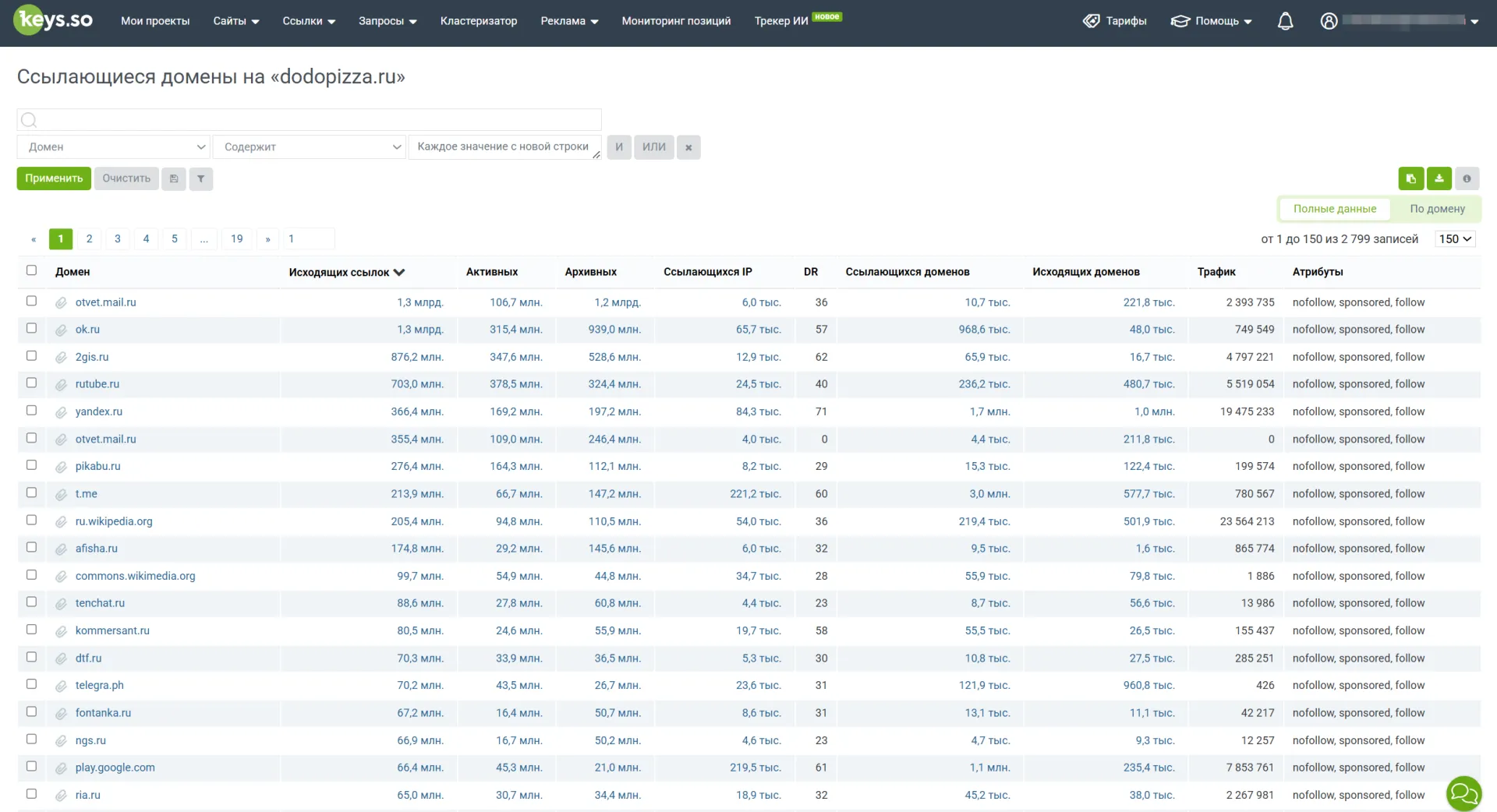The height and width of the screenshot is (812, 1497).
Task: Open Трекер ИИ in the top menu
Action: tap(781, 21)
